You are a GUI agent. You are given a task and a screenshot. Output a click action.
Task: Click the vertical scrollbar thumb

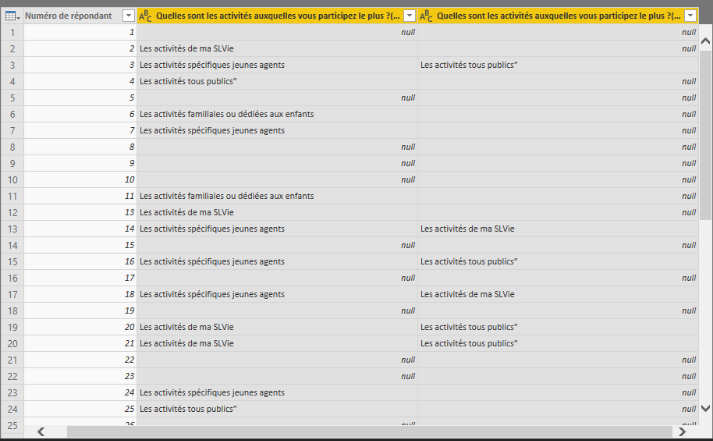pyautogui.click(x=705, y=137)
